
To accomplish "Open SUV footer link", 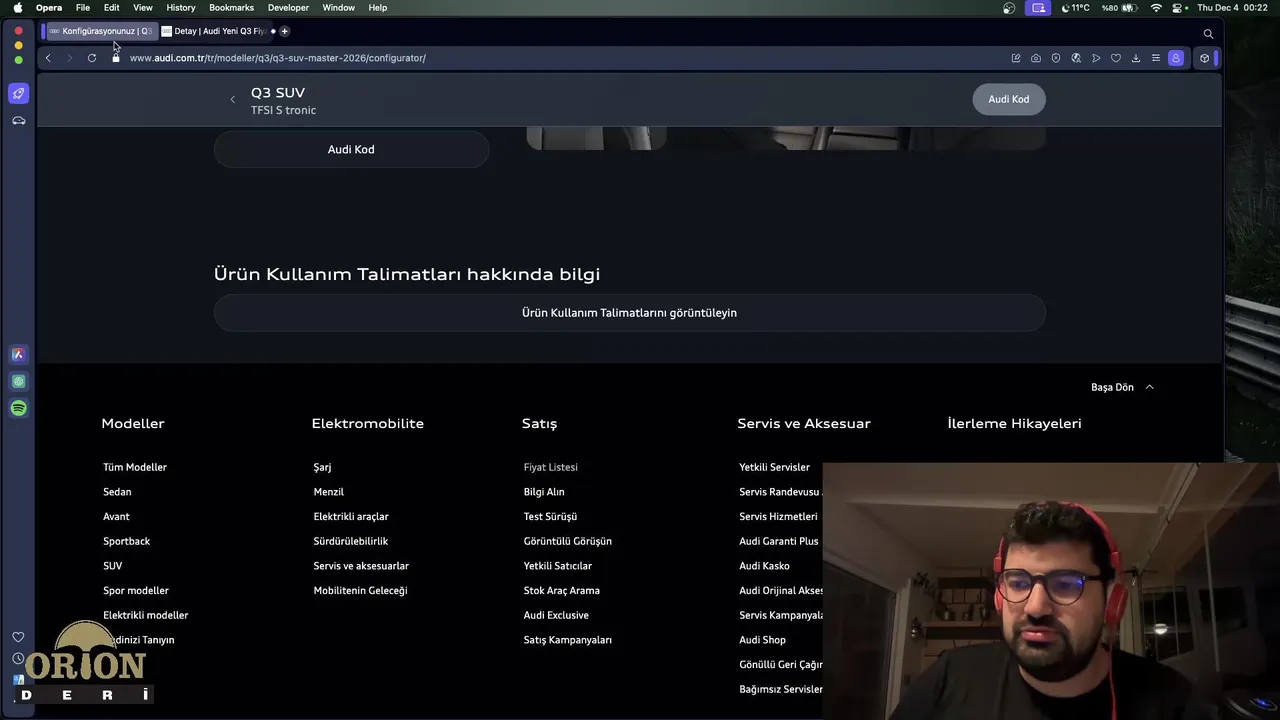I will (x=113, y=566).
